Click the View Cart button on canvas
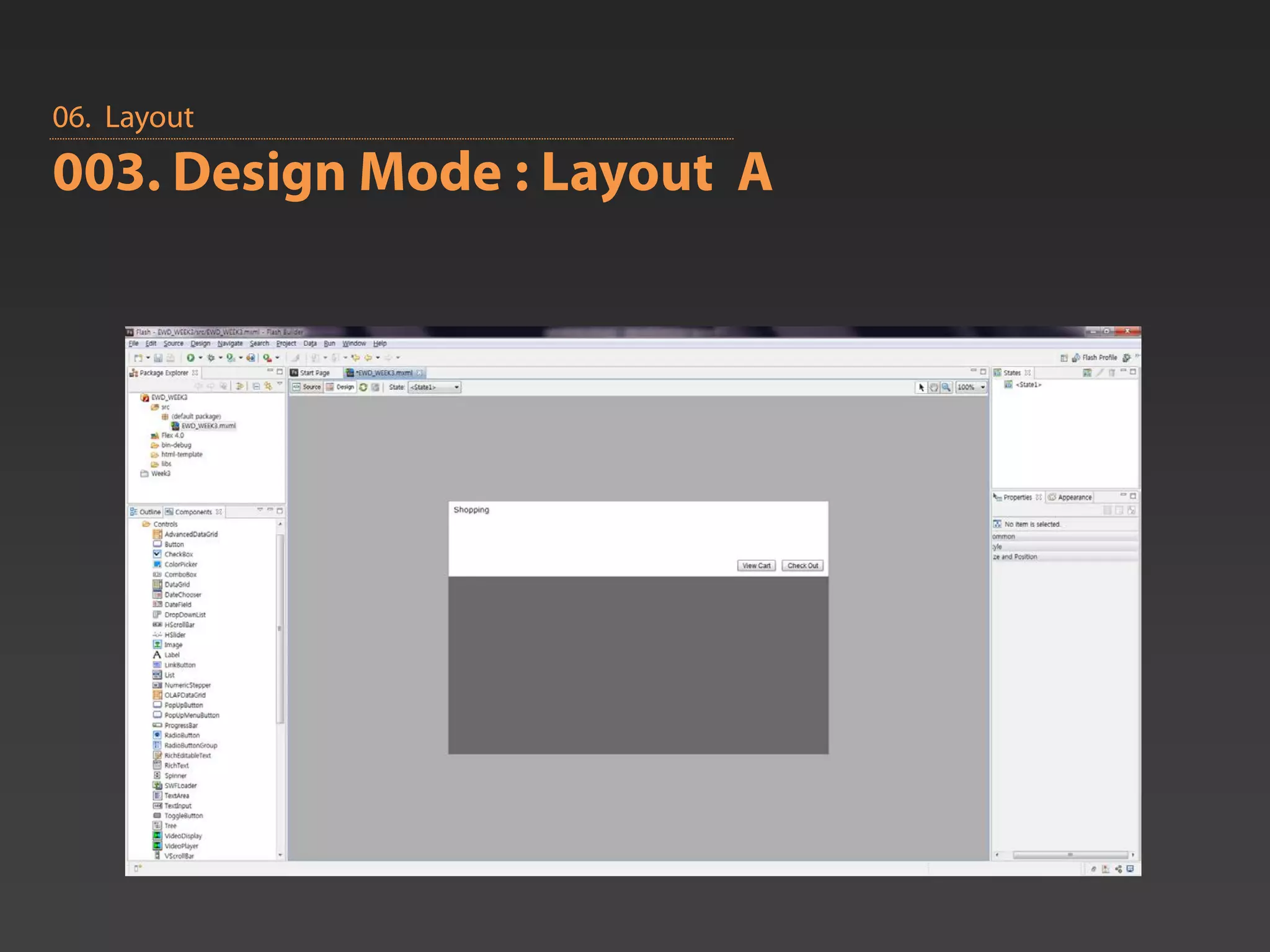1270x952 pixels. (x=757, y=565)
